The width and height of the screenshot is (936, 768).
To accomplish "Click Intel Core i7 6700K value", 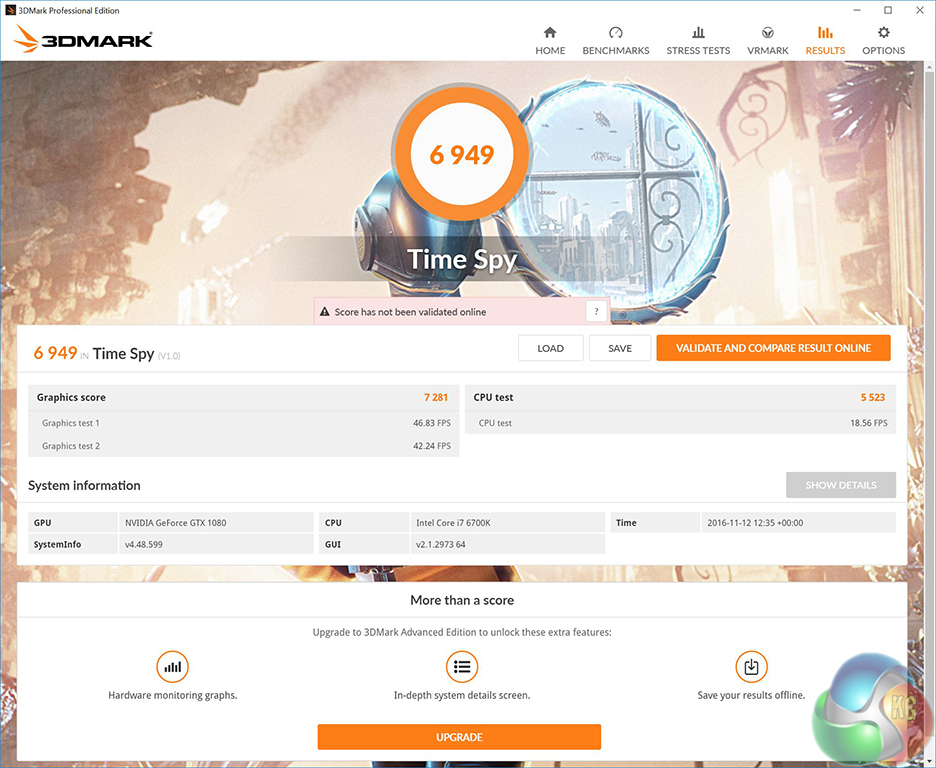I will [453, 523].
